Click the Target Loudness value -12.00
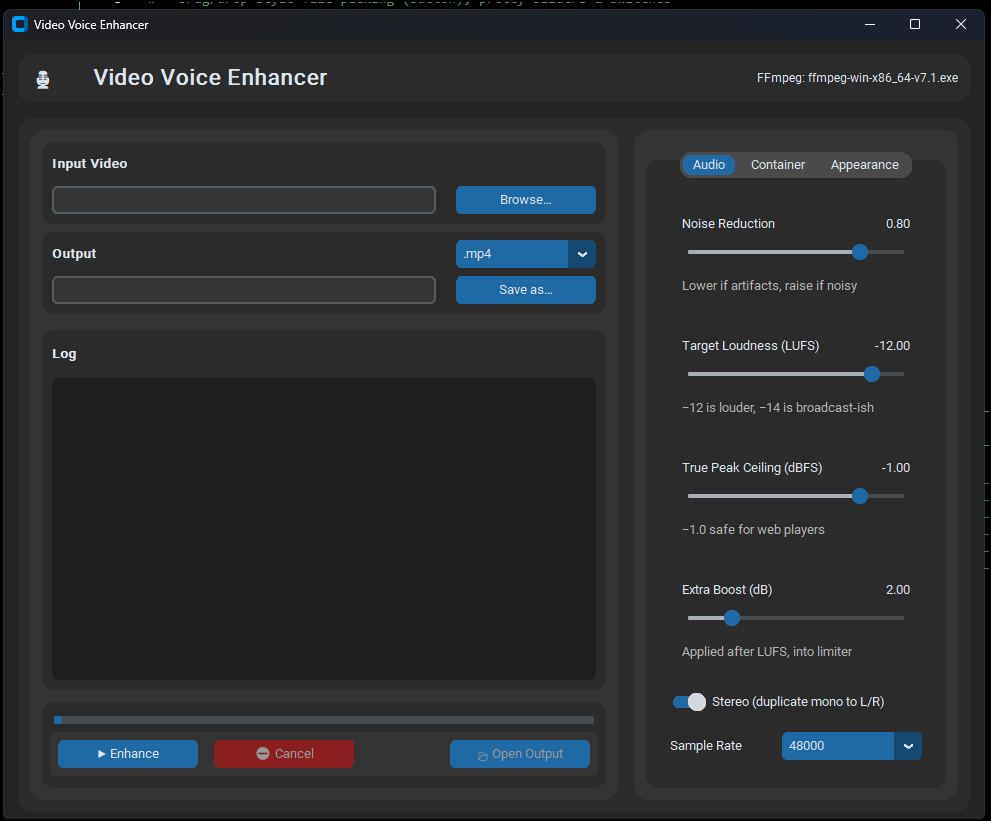The width and height of the screenshot is (991, 821). (x=892, y=346)
